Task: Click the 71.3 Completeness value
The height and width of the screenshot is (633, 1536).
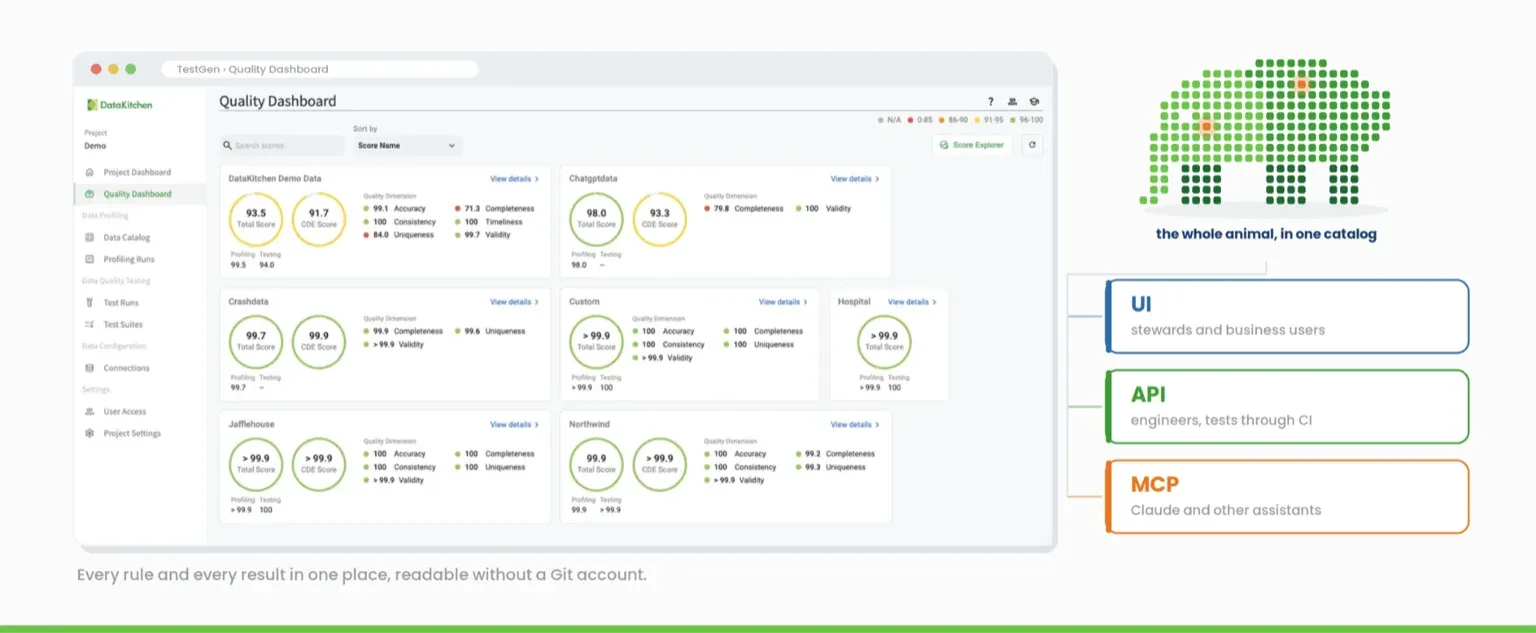Action: 472,209
